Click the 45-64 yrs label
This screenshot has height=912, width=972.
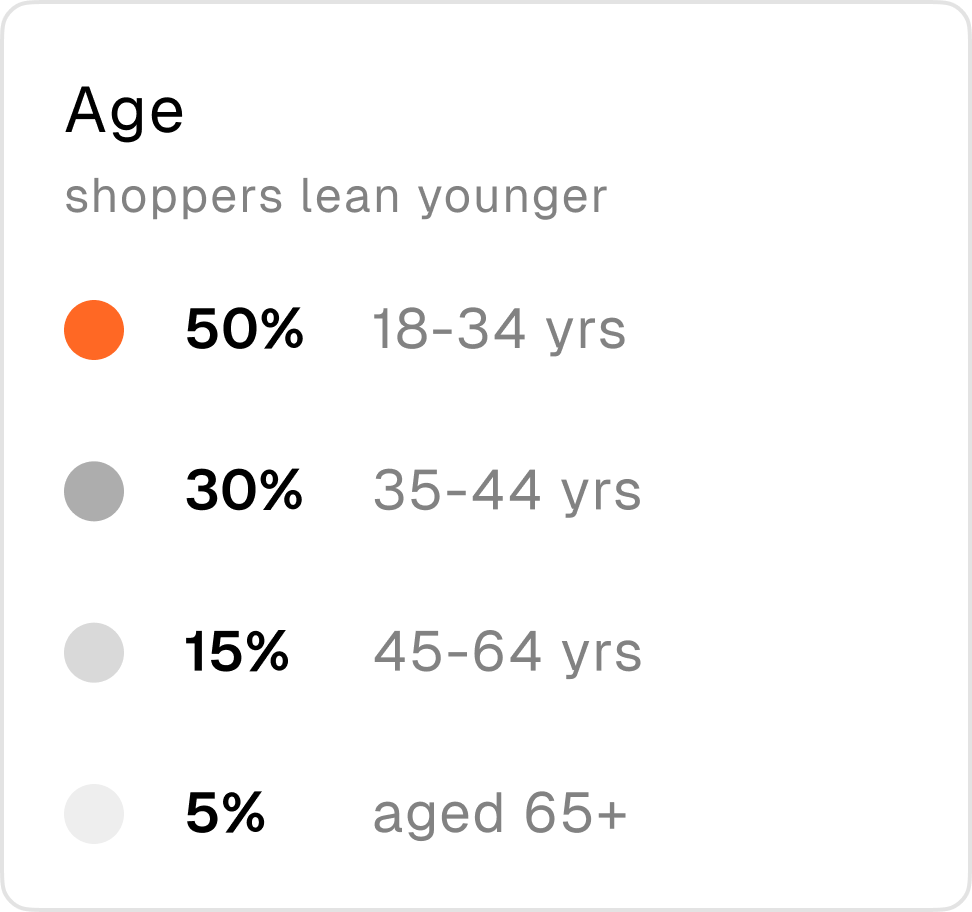pyautogui.click(x=507, y=652)
